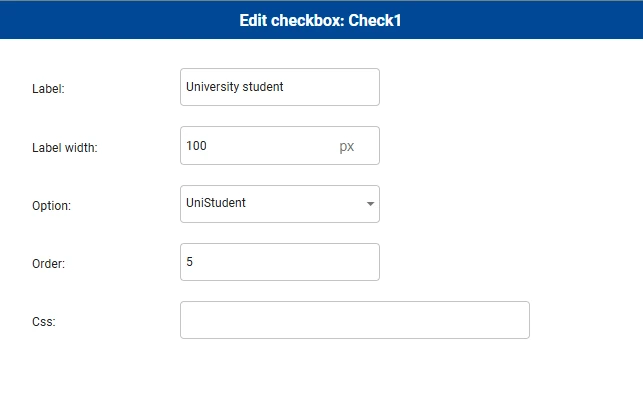Click the px unit suffix
643x419 pixels.
(346, 146)
